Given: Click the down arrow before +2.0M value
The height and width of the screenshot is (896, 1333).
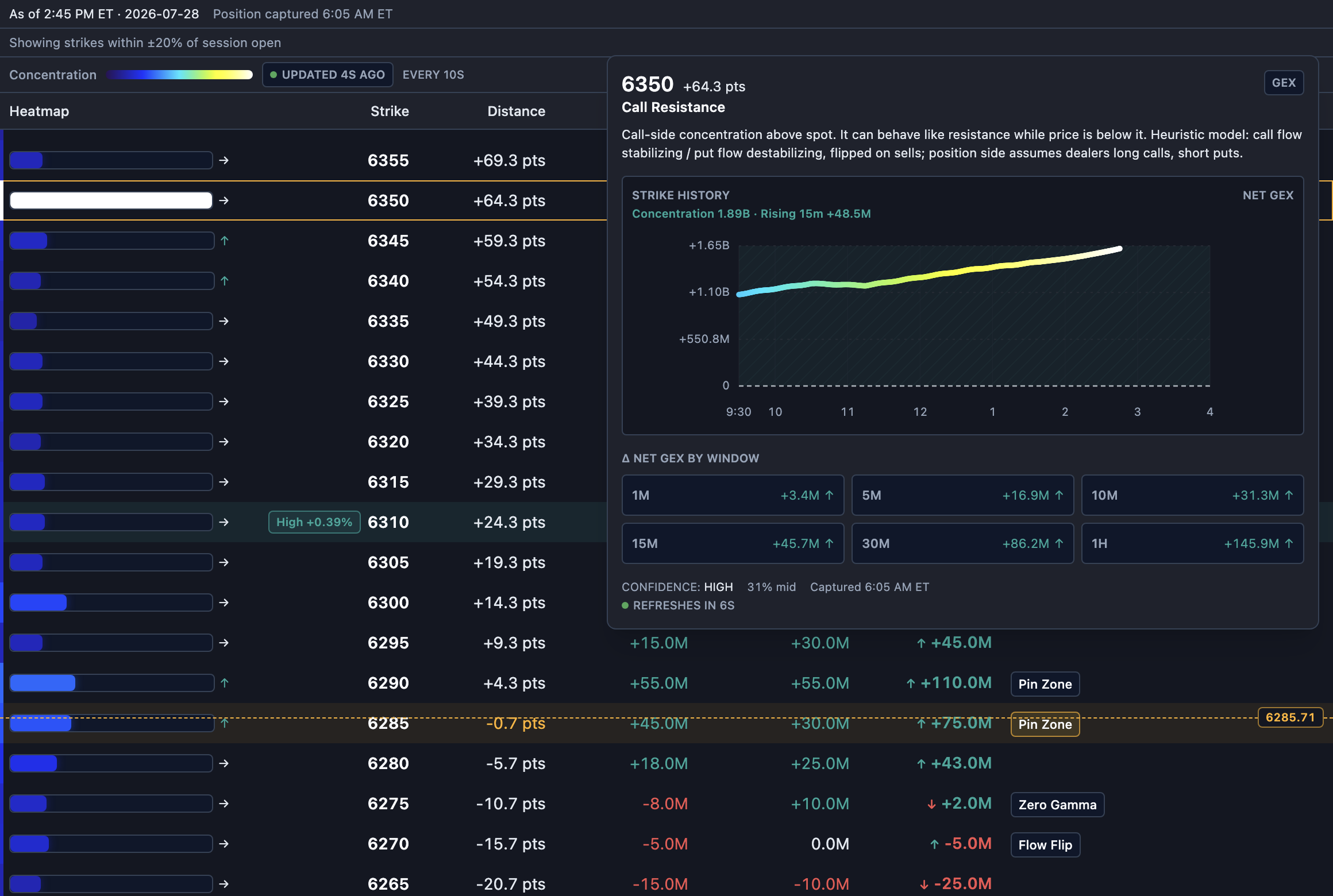Looking at the screenshot, I should click(x=931, y=804).
